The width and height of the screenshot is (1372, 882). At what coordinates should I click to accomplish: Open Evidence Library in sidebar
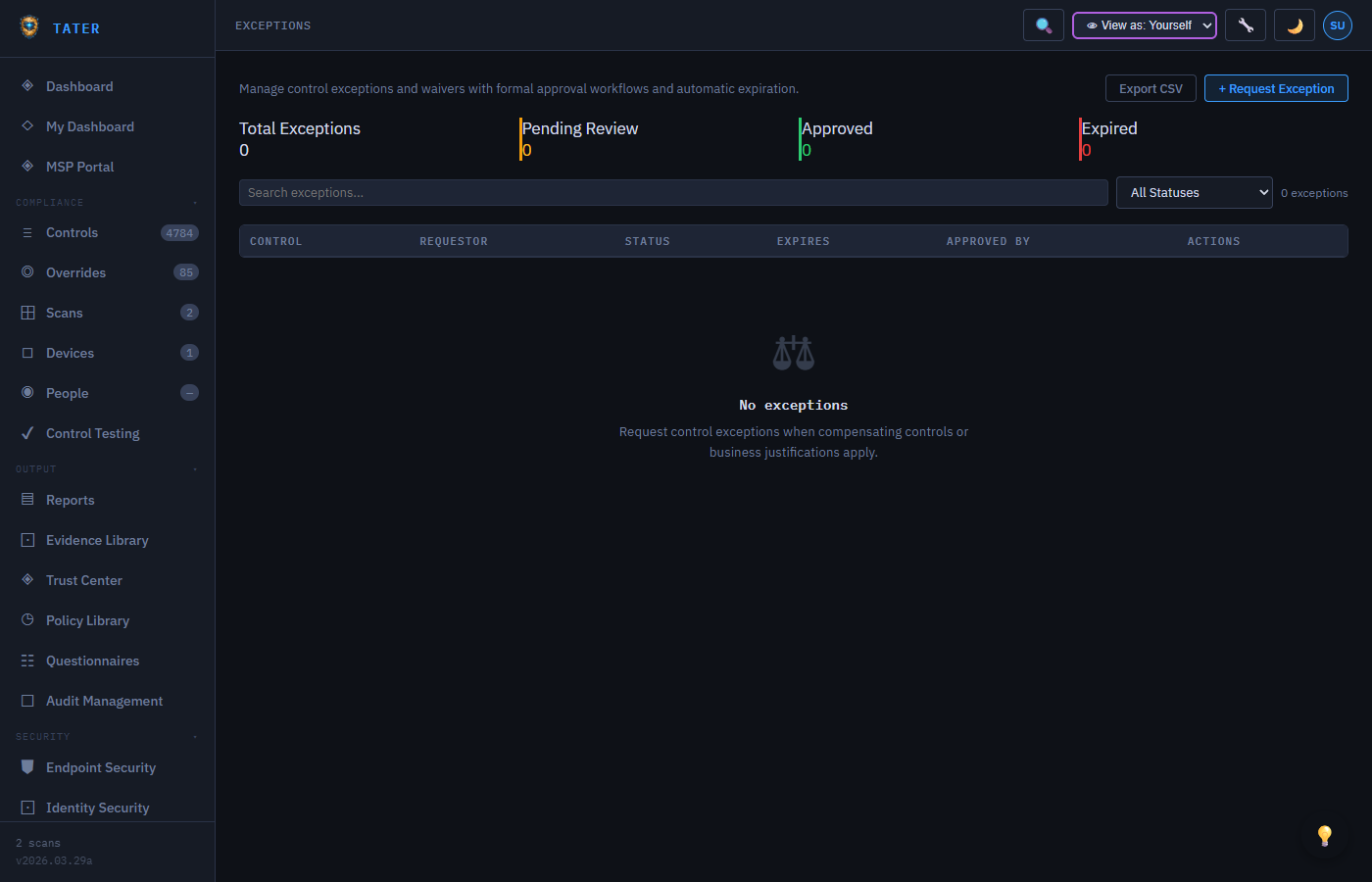click(x=108, y=540)
